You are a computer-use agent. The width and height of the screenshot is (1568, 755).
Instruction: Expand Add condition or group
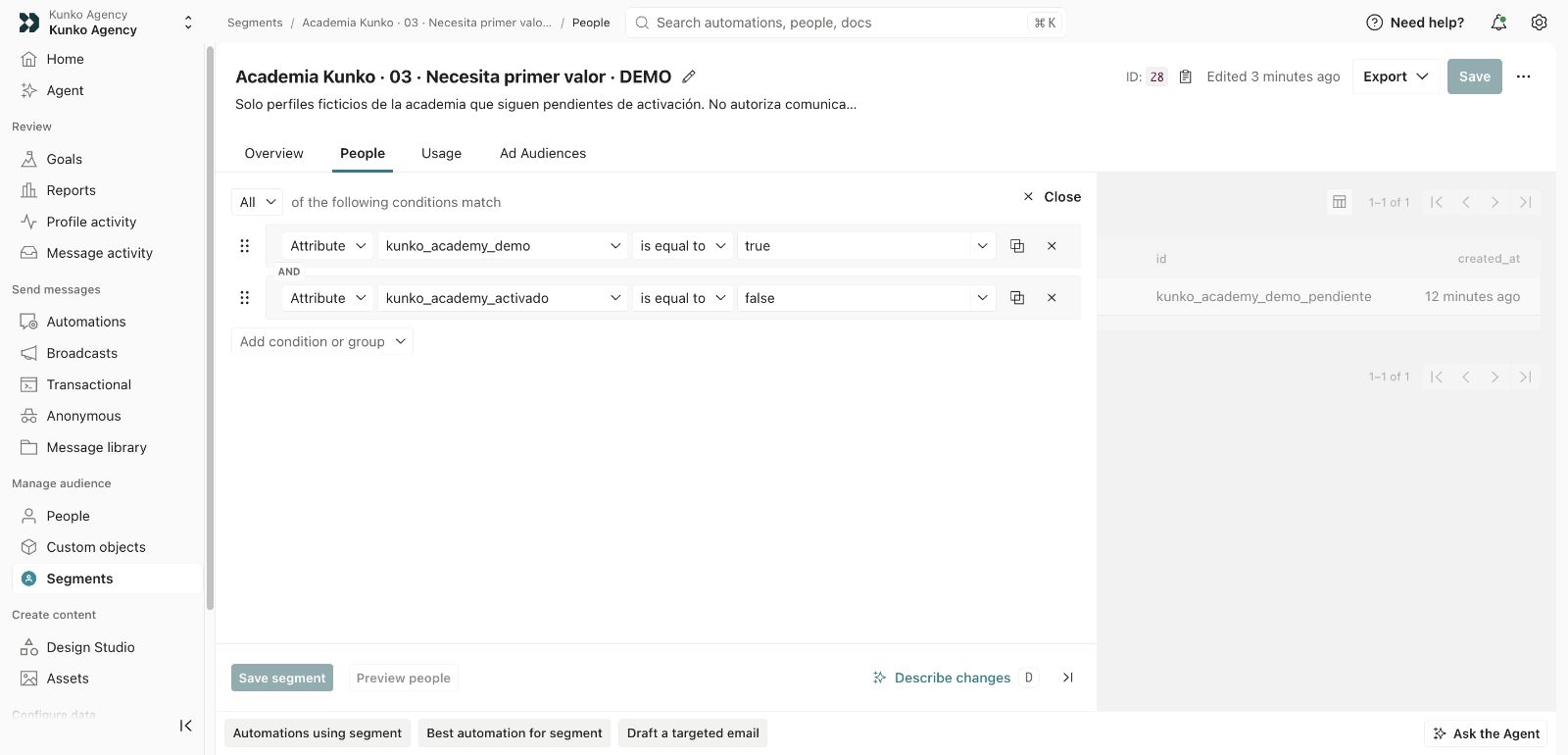(x=322, y=341)
